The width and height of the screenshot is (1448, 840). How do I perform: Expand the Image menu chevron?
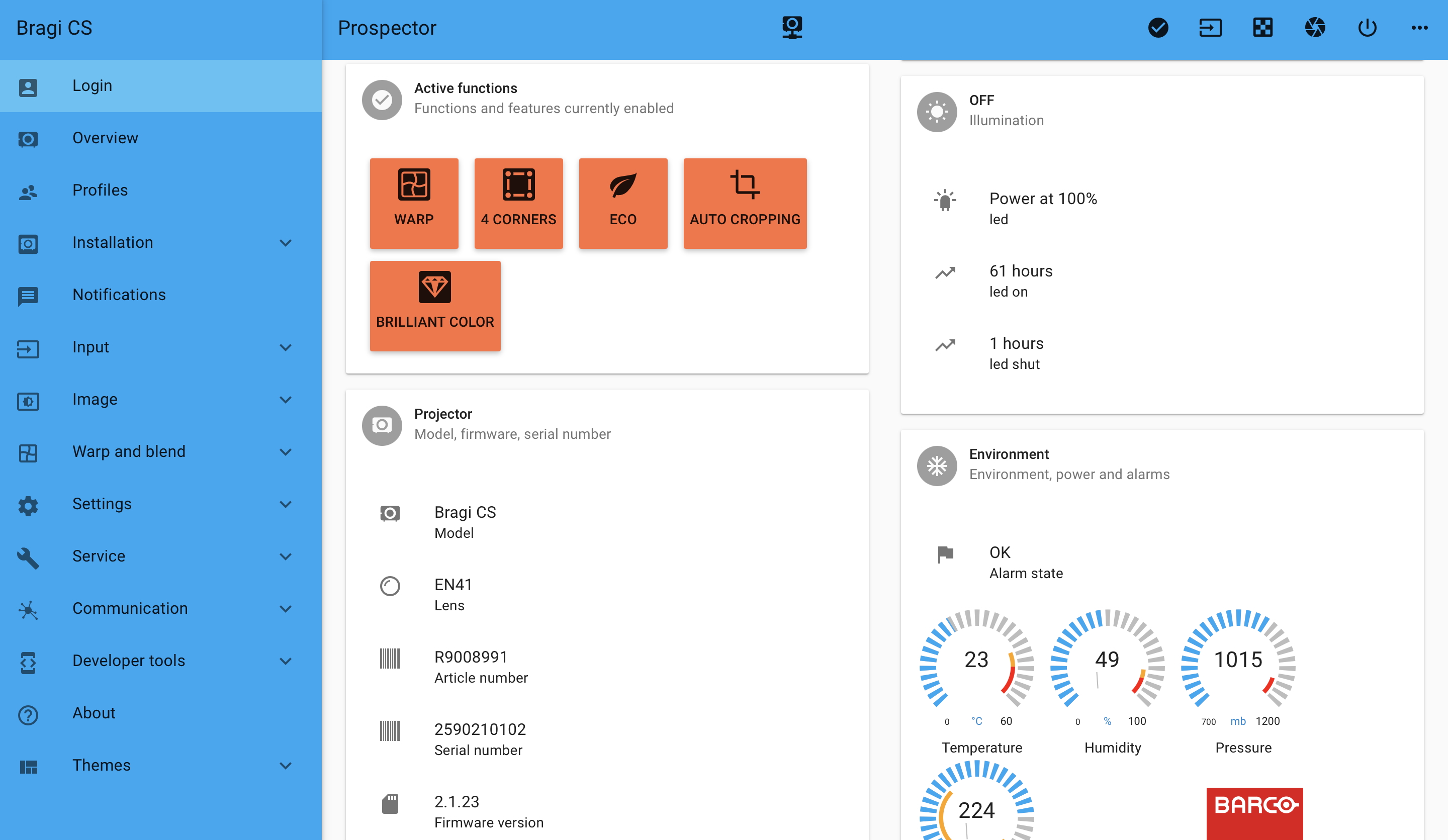click(286, 399)
